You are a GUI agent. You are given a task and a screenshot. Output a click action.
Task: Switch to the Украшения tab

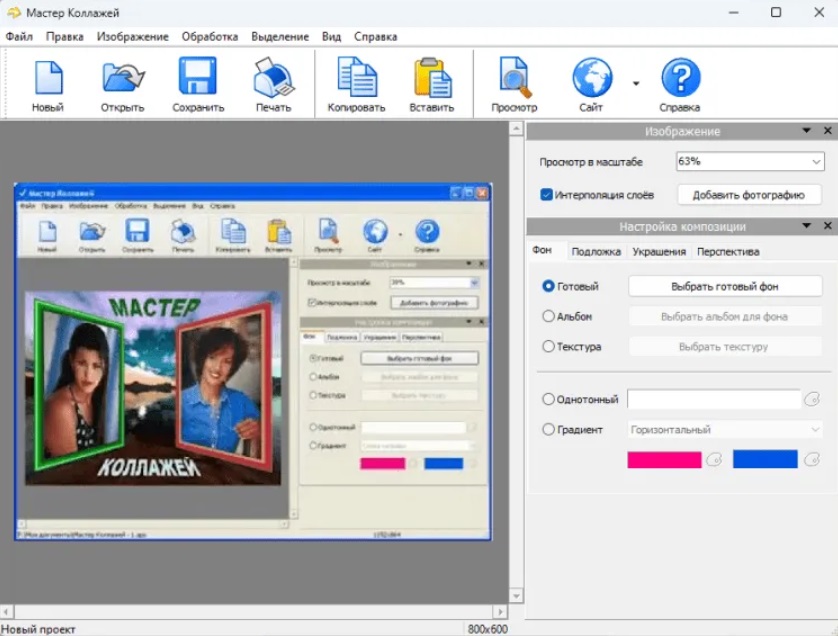click(x=658, y=252)
